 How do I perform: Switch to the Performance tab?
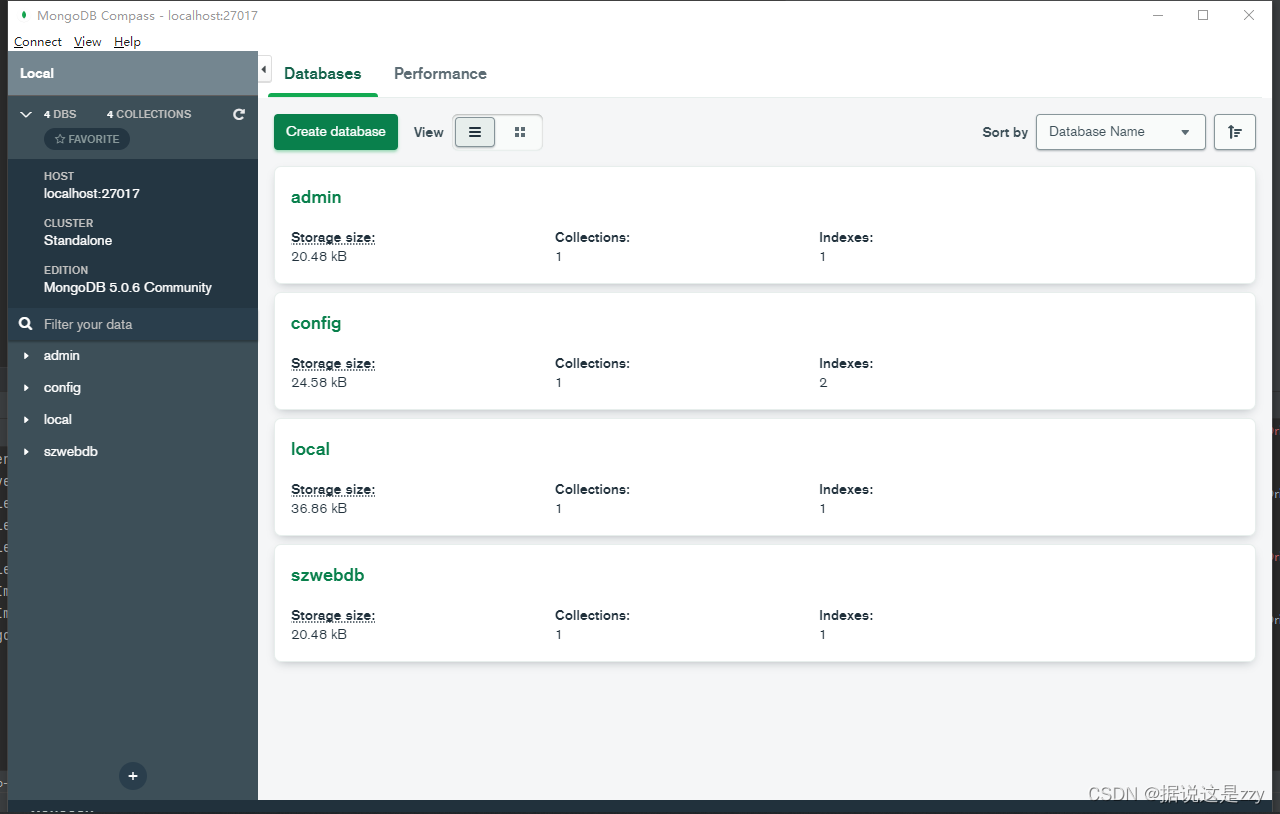440,74
